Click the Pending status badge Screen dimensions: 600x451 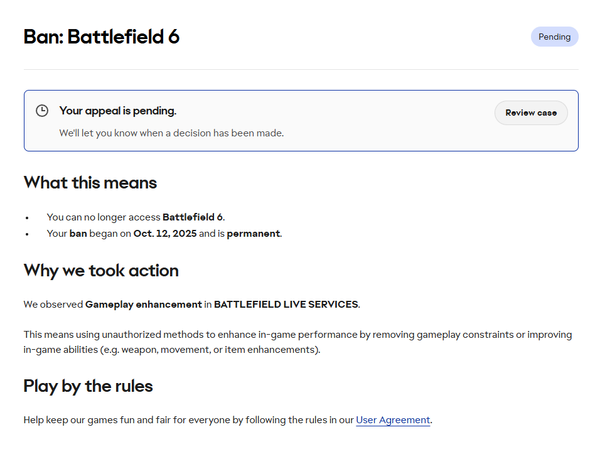coord(554,37)
